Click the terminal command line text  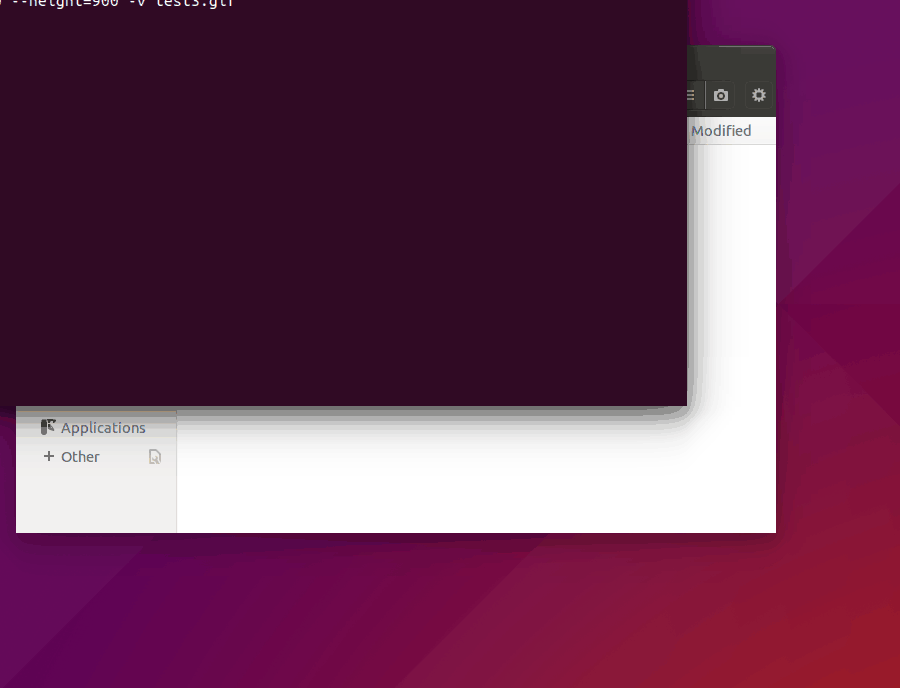tap(120, 5)
